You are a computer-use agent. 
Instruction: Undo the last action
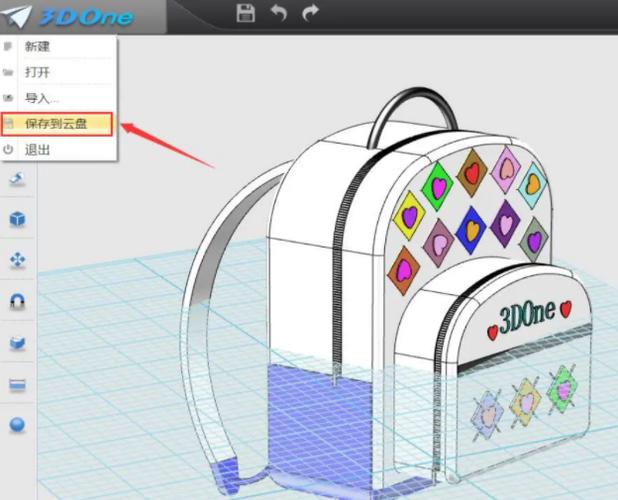[279, 13]
